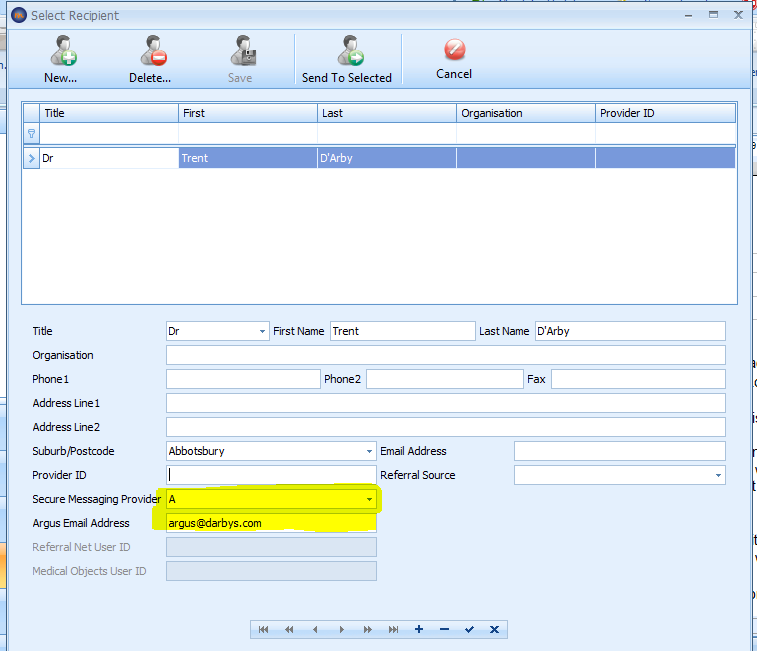Click the Save floppy-disk icon
This screenshot has width=757, height=651.
click(x=243, y=51)
